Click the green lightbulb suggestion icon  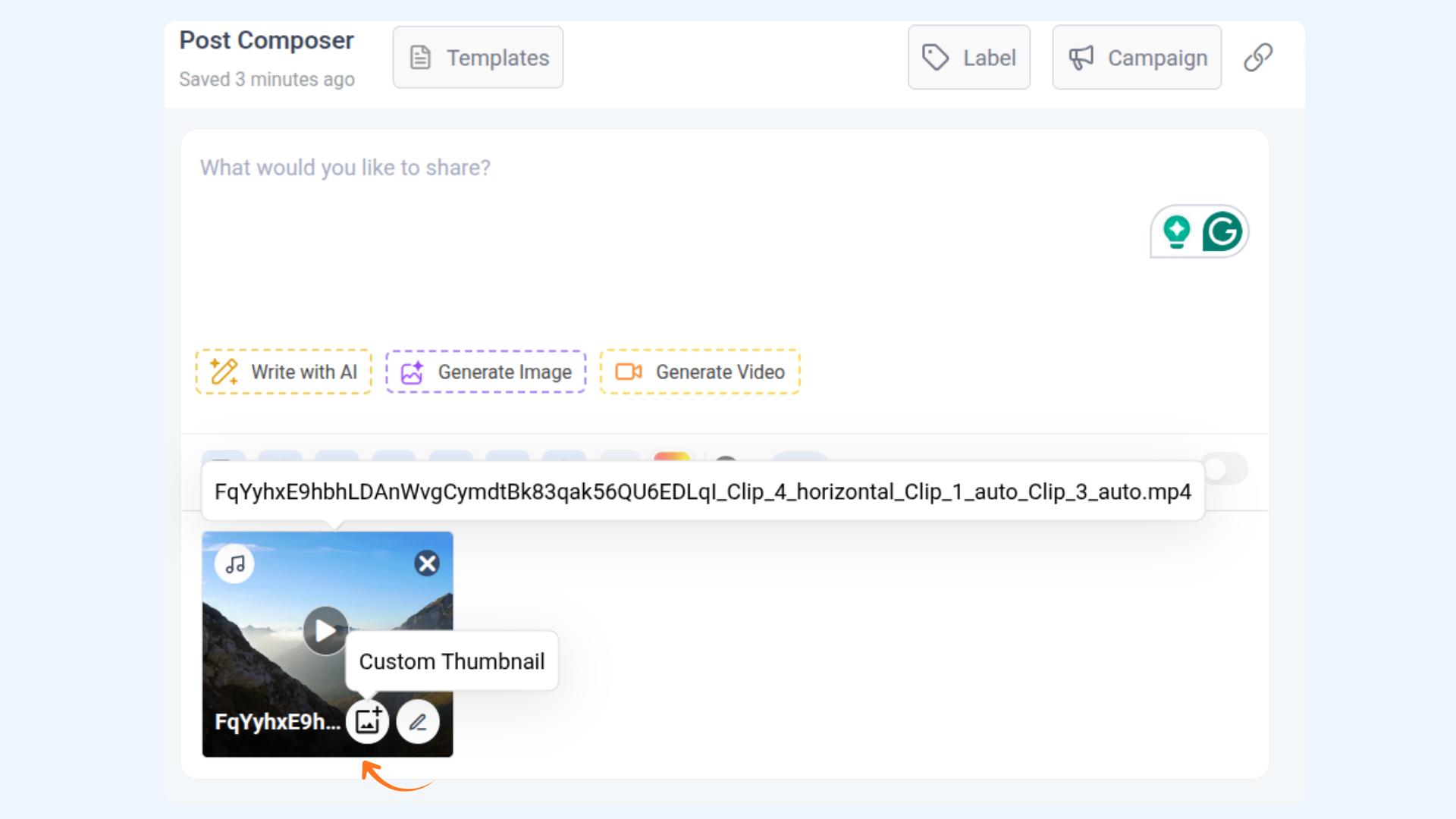(1177, 231)
